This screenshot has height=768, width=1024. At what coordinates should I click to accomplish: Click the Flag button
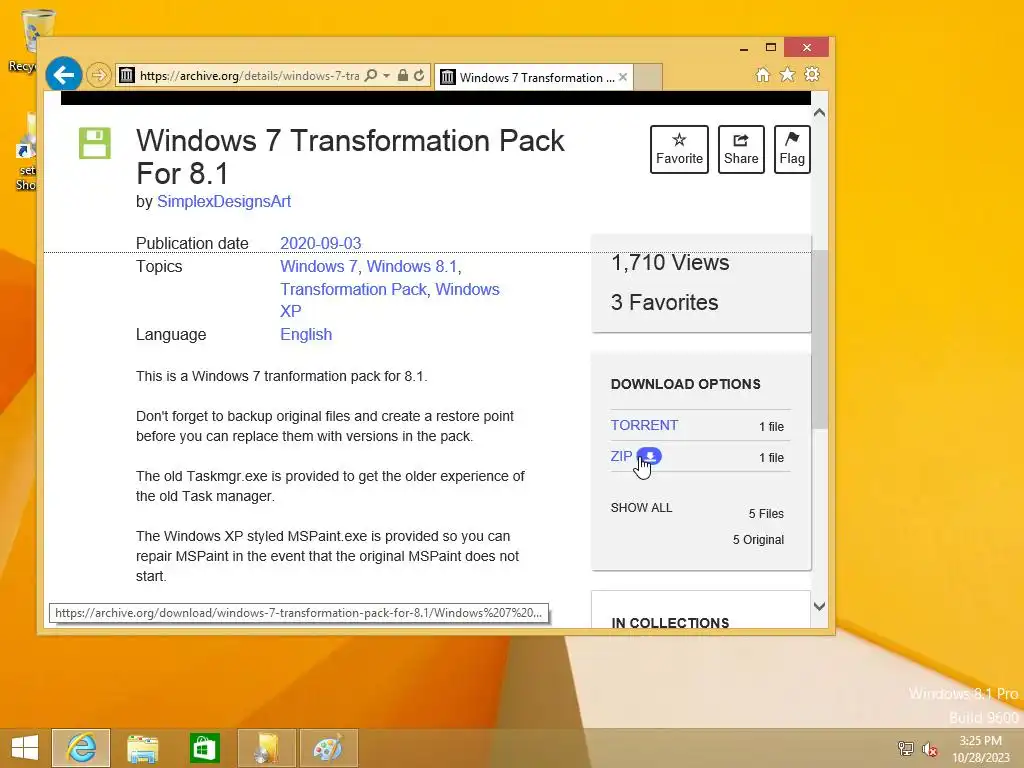pos(792,150)
